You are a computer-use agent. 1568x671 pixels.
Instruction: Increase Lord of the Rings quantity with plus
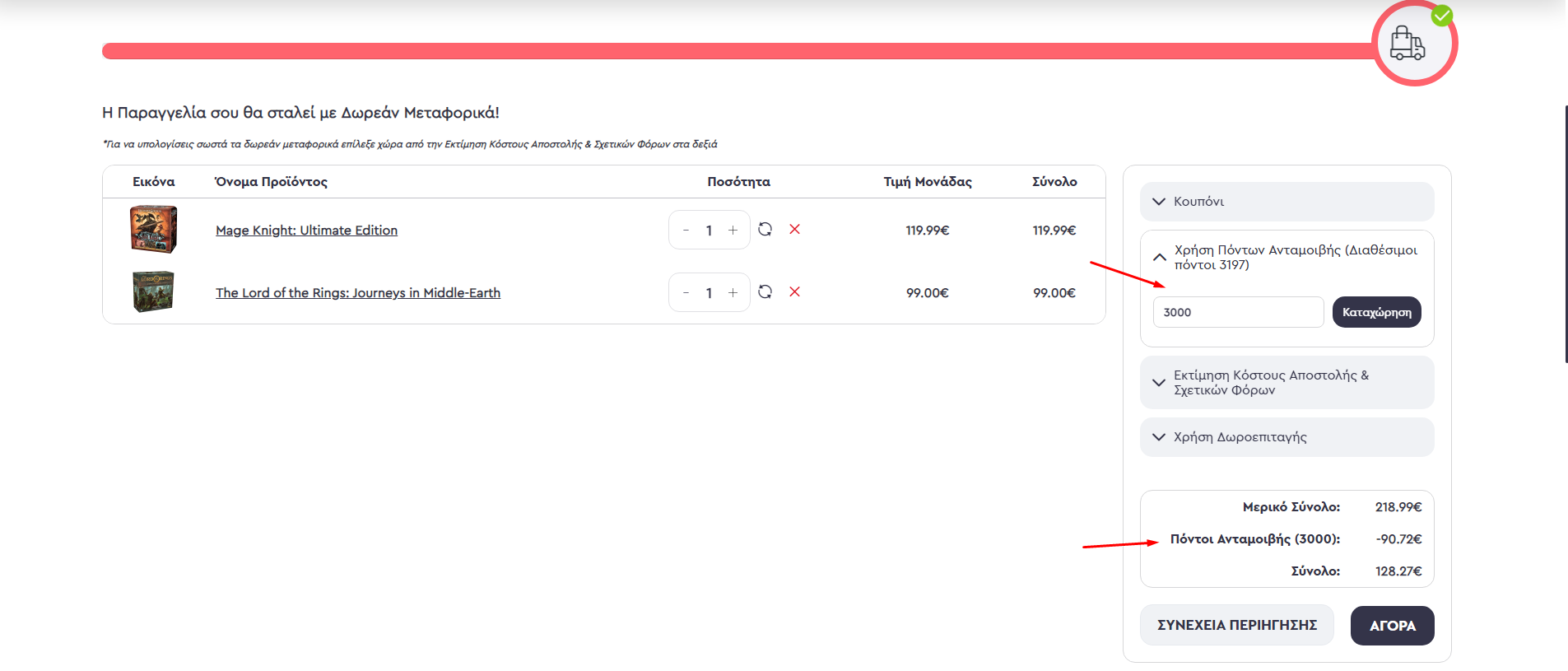pos(733,293)
